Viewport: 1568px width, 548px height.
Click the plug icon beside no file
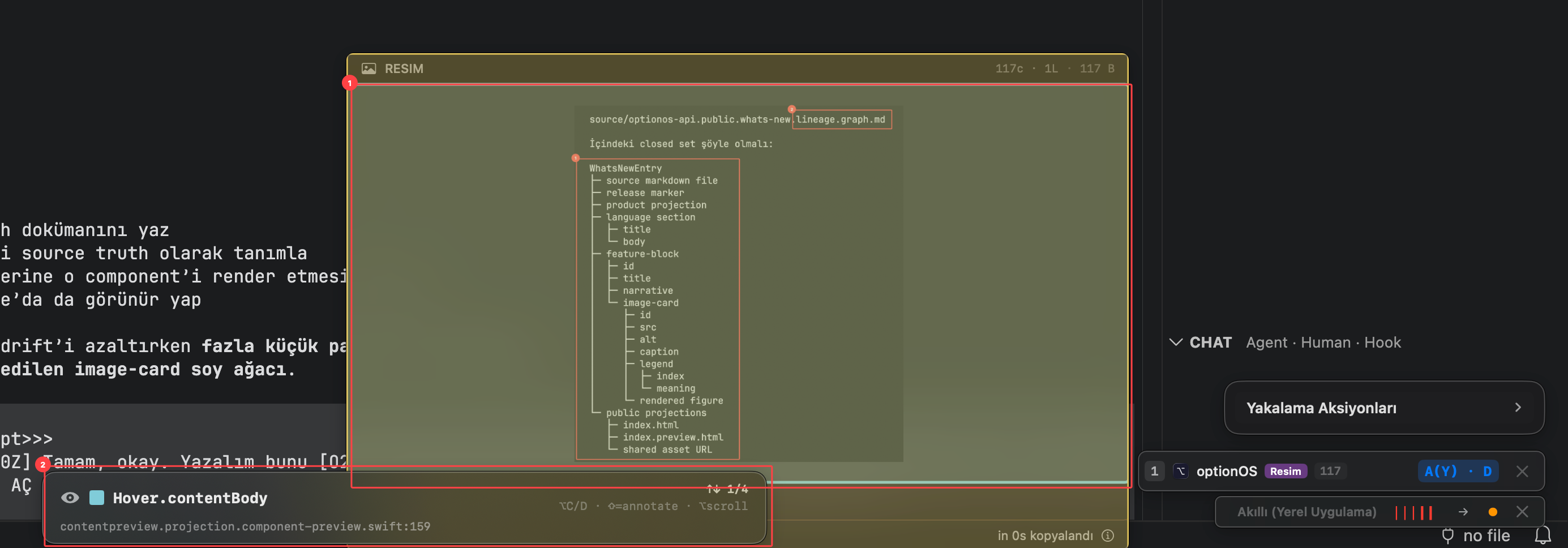pyautogui.click(x=1447, y=535)
